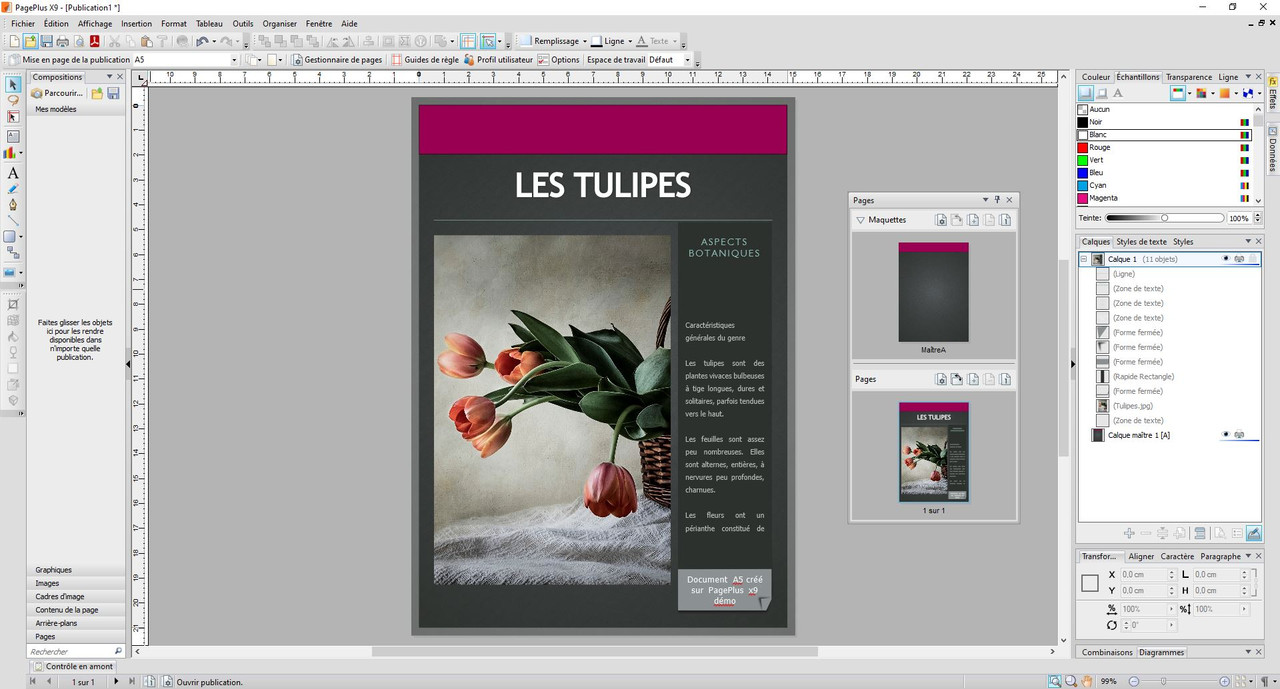The image size is (1280, 689).
Task: Open the Données side tab
Action: tap(1273, 148)
